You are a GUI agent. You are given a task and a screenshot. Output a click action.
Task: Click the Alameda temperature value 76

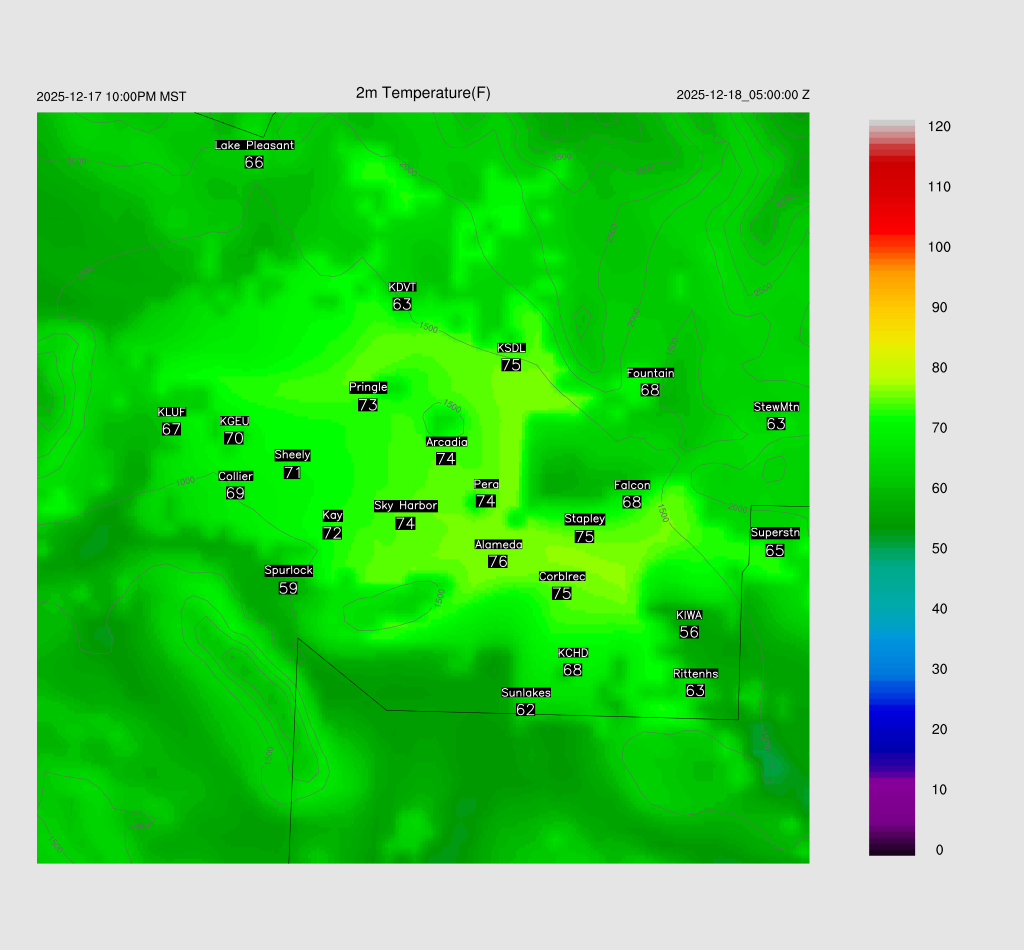498,562
